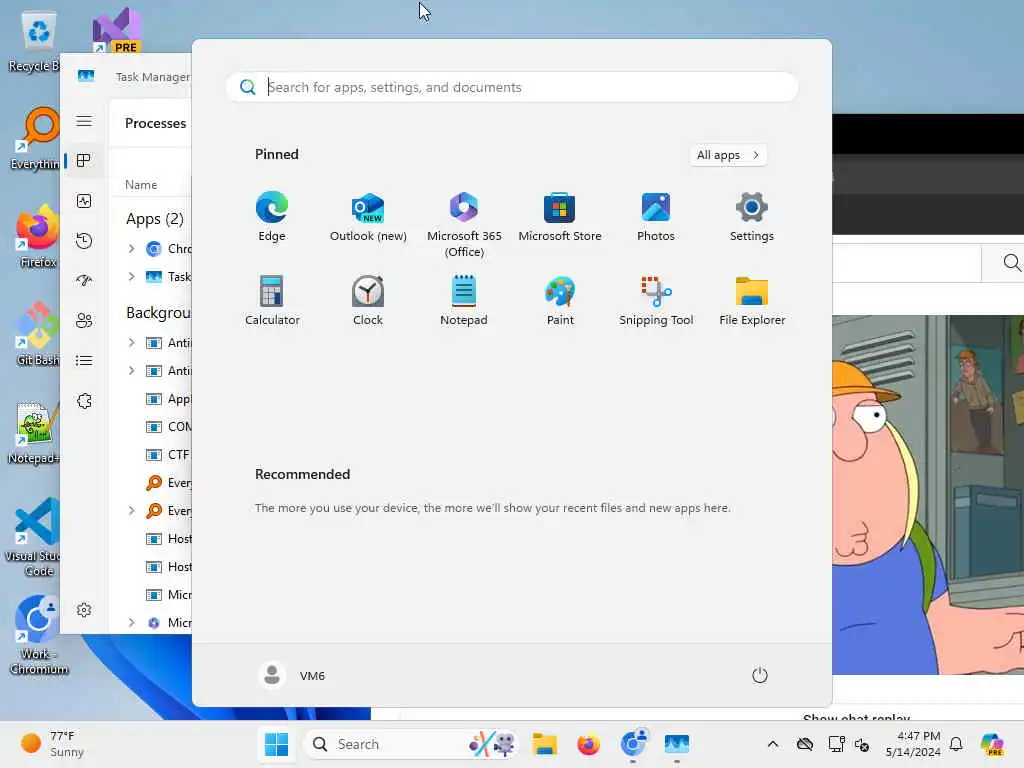Click the Windows Start button on taskbar
The image size is (1024, 768).
276,744
